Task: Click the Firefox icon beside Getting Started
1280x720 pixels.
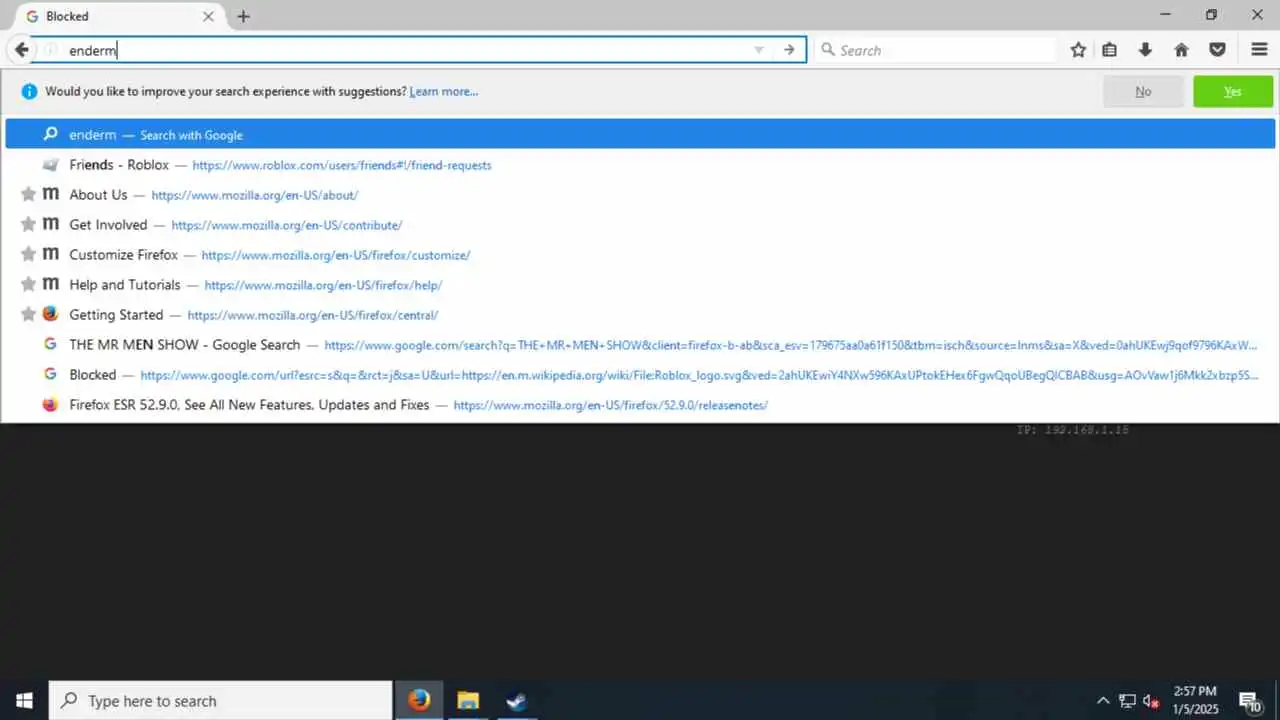Action: click(50, 314)
